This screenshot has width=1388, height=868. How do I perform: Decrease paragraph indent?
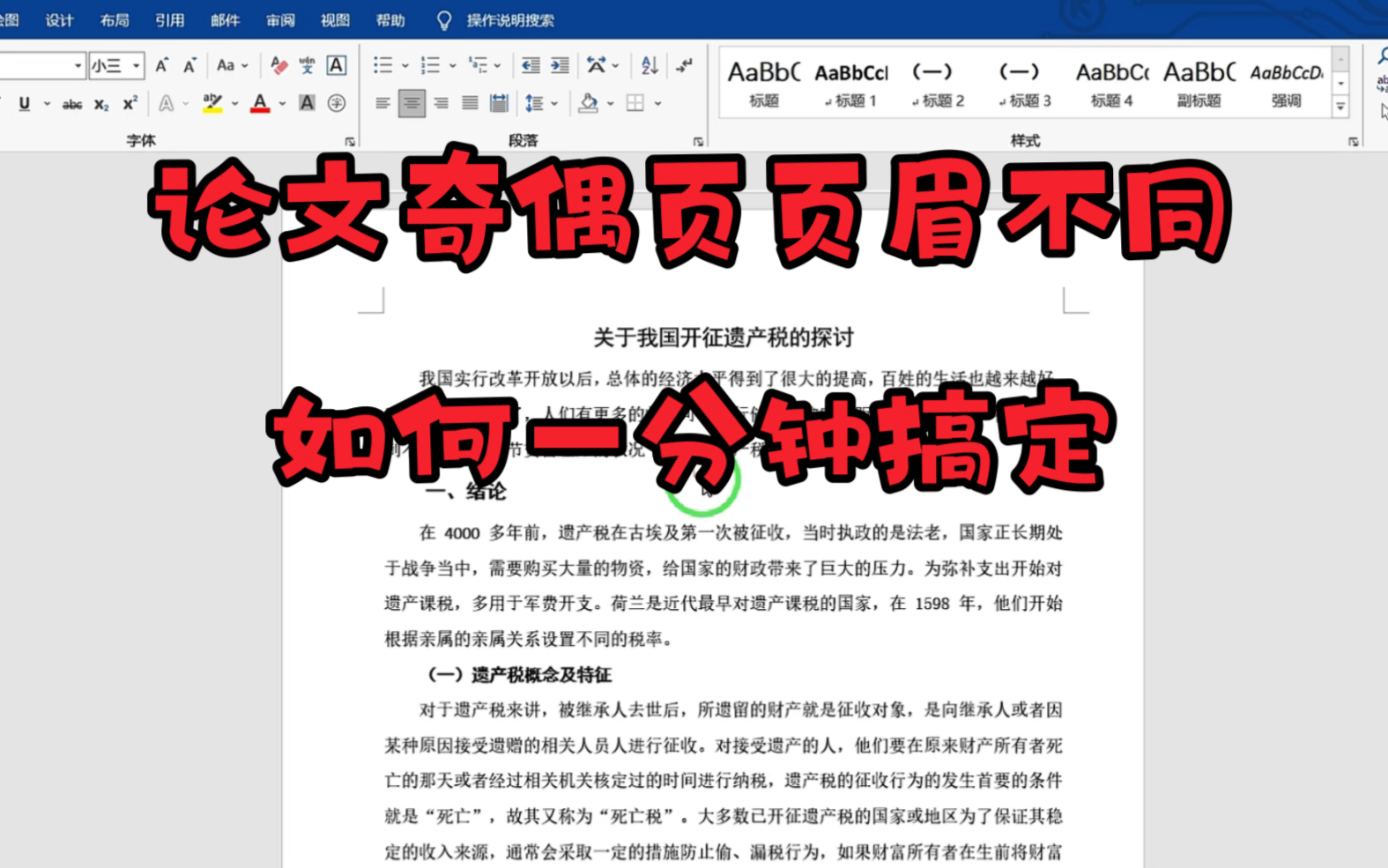(531, 65)
